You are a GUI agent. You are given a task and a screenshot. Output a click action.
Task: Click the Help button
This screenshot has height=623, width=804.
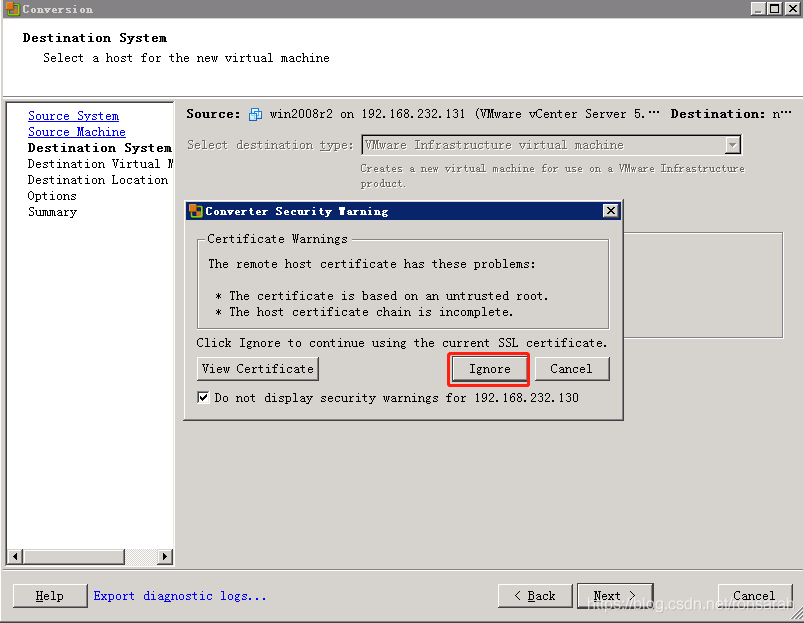[50, 596]
